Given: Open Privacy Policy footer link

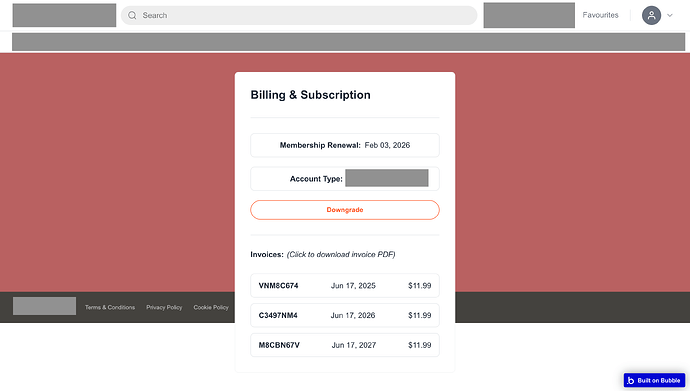Looking at the screenshot, I should tap(164, 307).
